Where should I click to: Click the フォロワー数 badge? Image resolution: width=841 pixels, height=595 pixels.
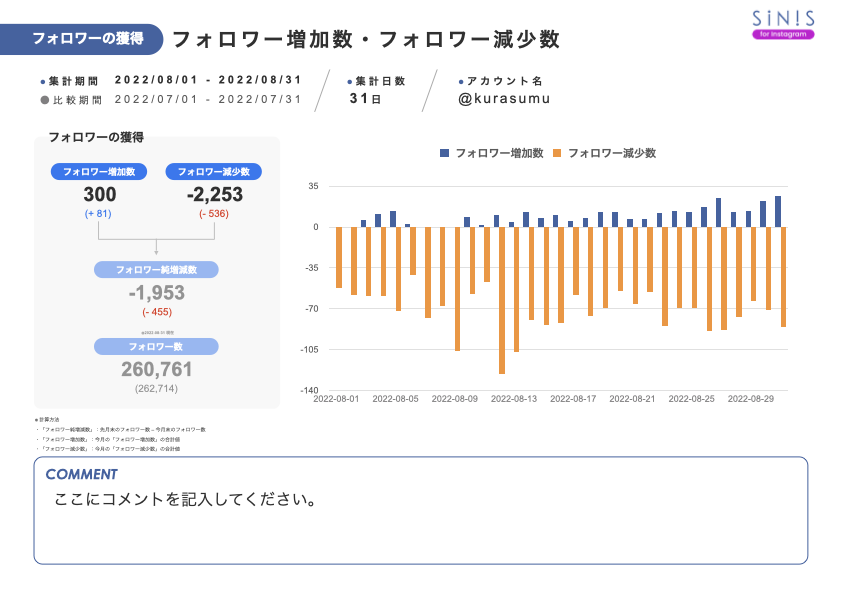158,345
